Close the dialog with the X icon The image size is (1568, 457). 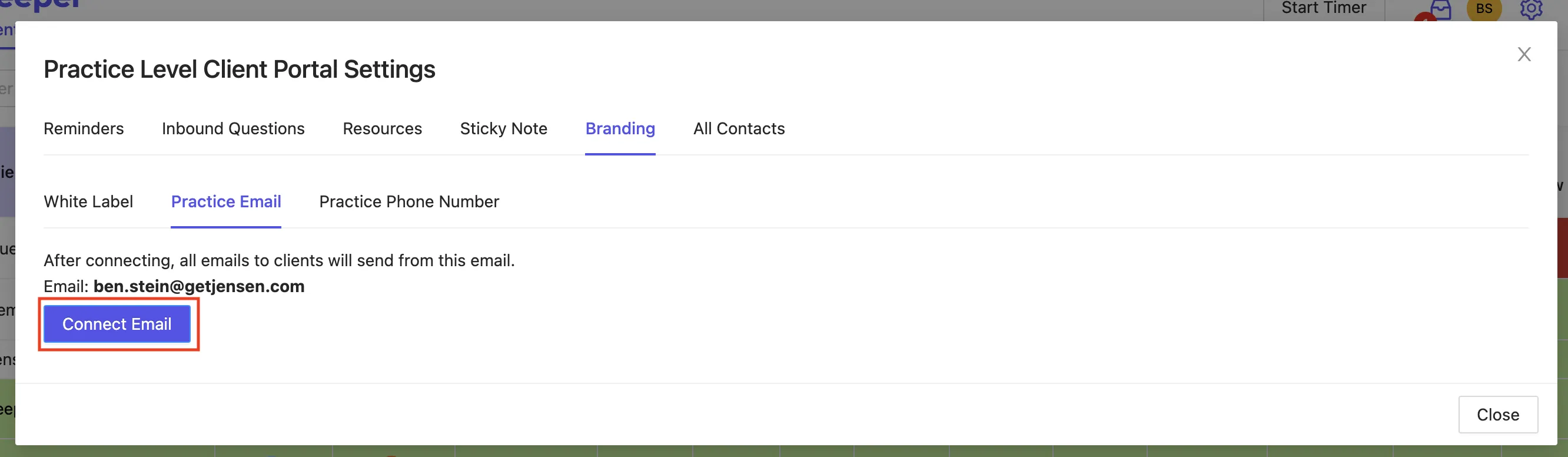coord(1524,54)
